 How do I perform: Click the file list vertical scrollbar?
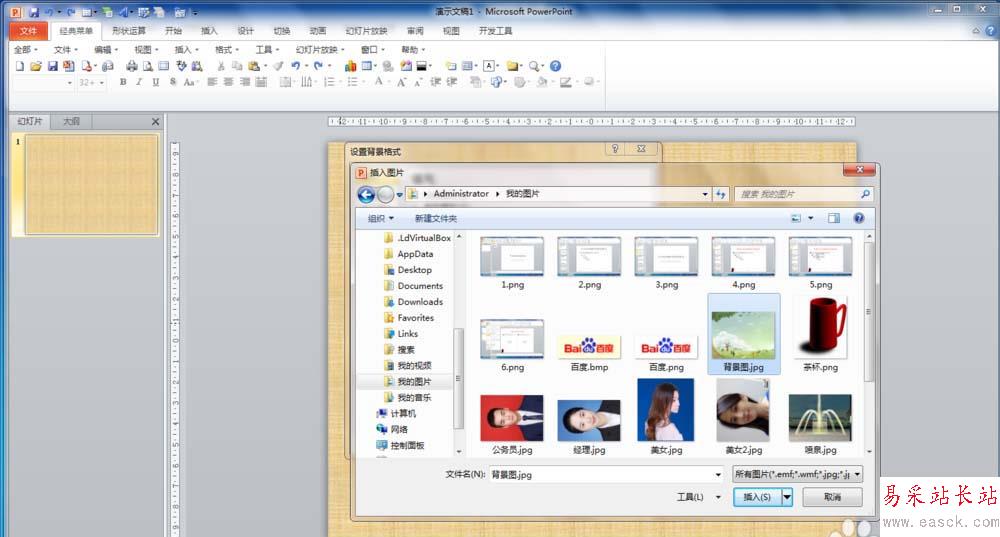coord(868,310)
